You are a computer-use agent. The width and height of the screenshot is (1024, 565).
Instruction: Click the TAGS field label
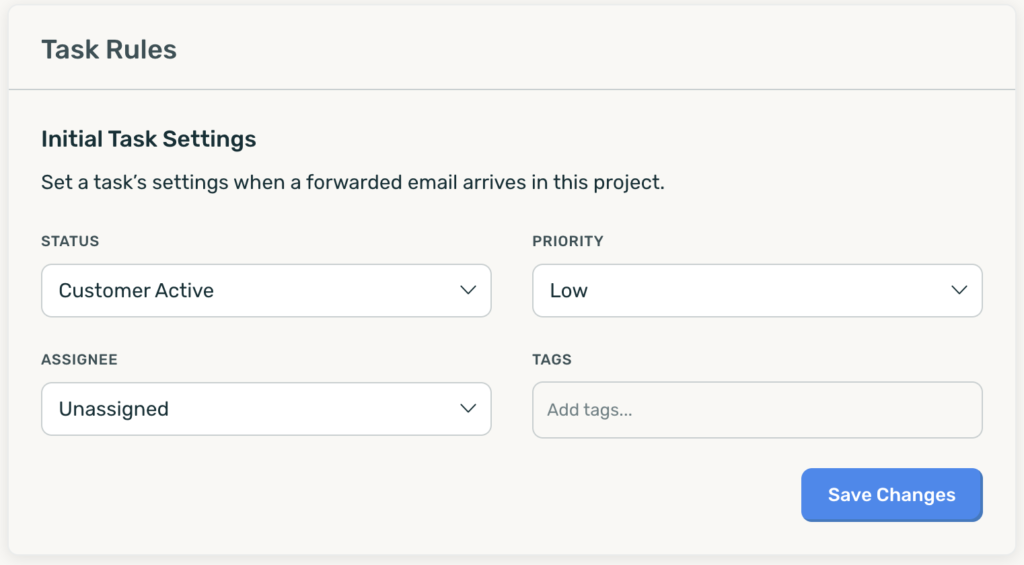pyautogui.click(x=552, y=359)
